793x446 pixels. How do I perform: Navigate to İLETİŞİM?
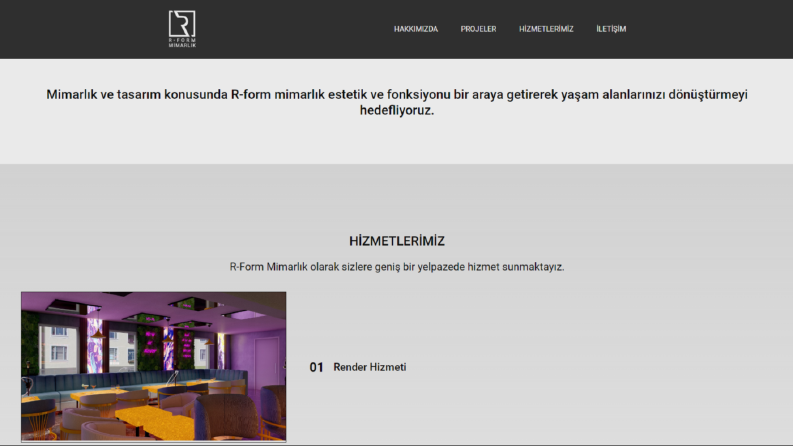click(x=611, y=29)
